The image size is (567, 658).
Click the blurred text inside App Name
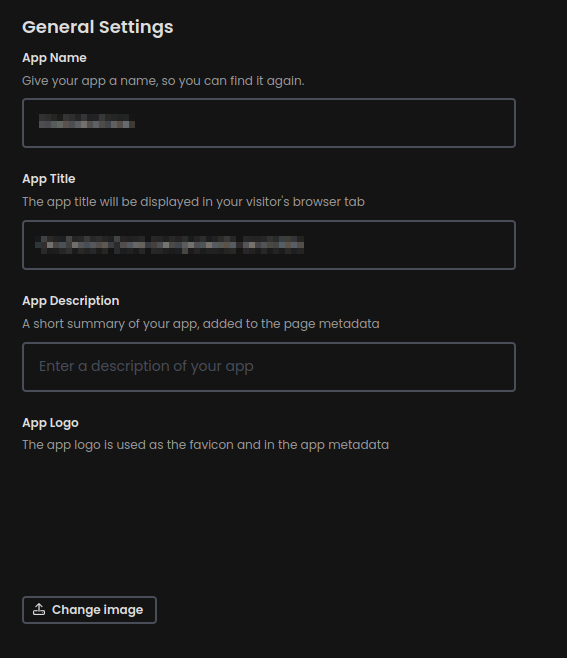(87, 121)
